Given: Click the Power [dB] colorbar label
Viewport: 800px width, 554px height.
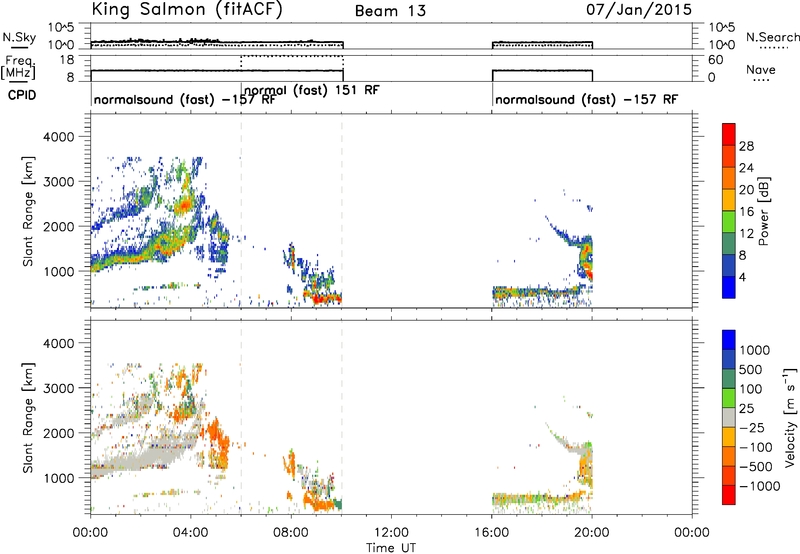Looking at the screenshot, I should tap(763, 211).
